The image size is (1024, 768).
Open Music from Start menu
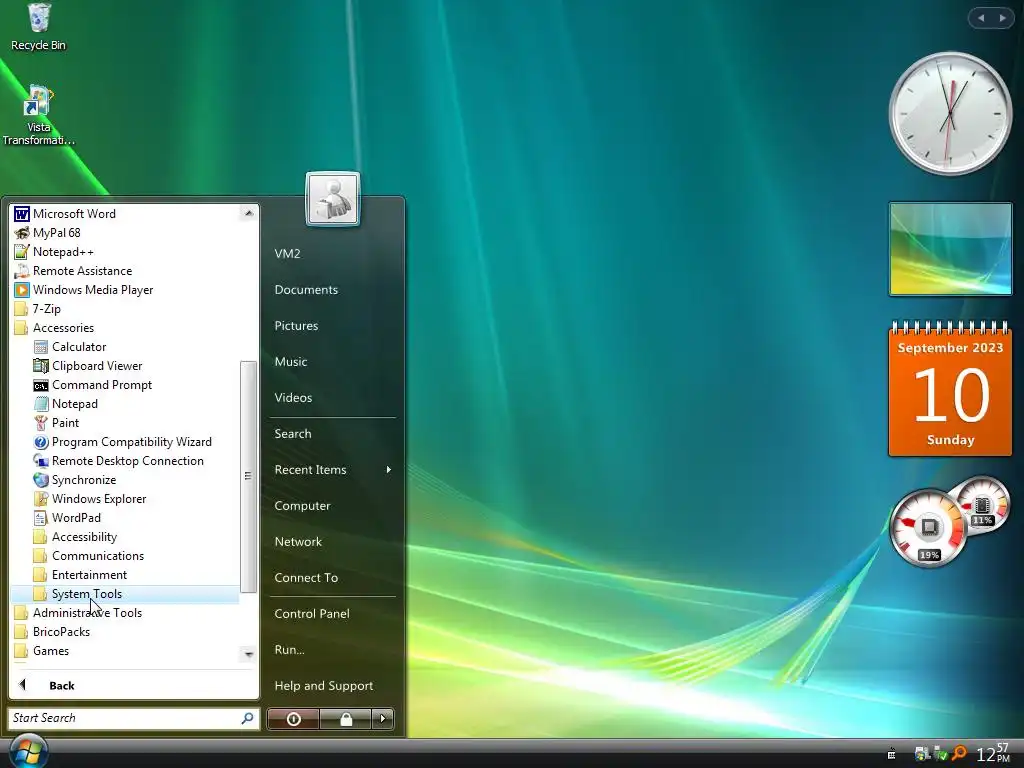[x=291, y=361]
